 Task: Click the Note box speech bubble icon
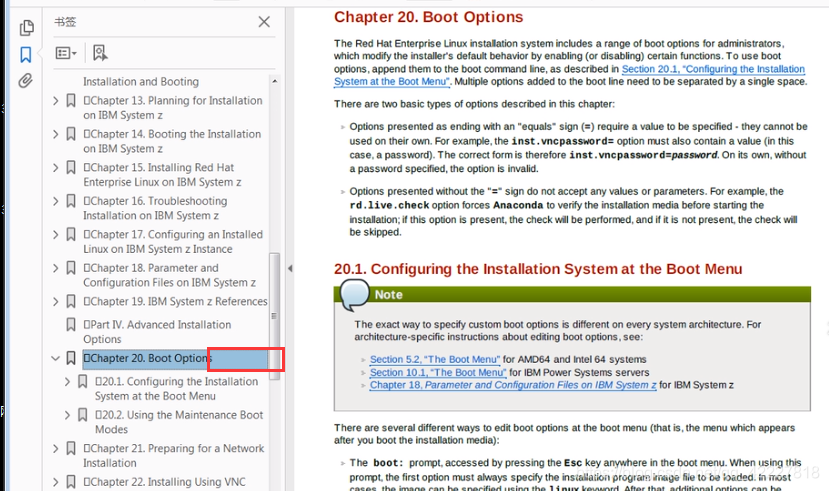click(355, 294)
